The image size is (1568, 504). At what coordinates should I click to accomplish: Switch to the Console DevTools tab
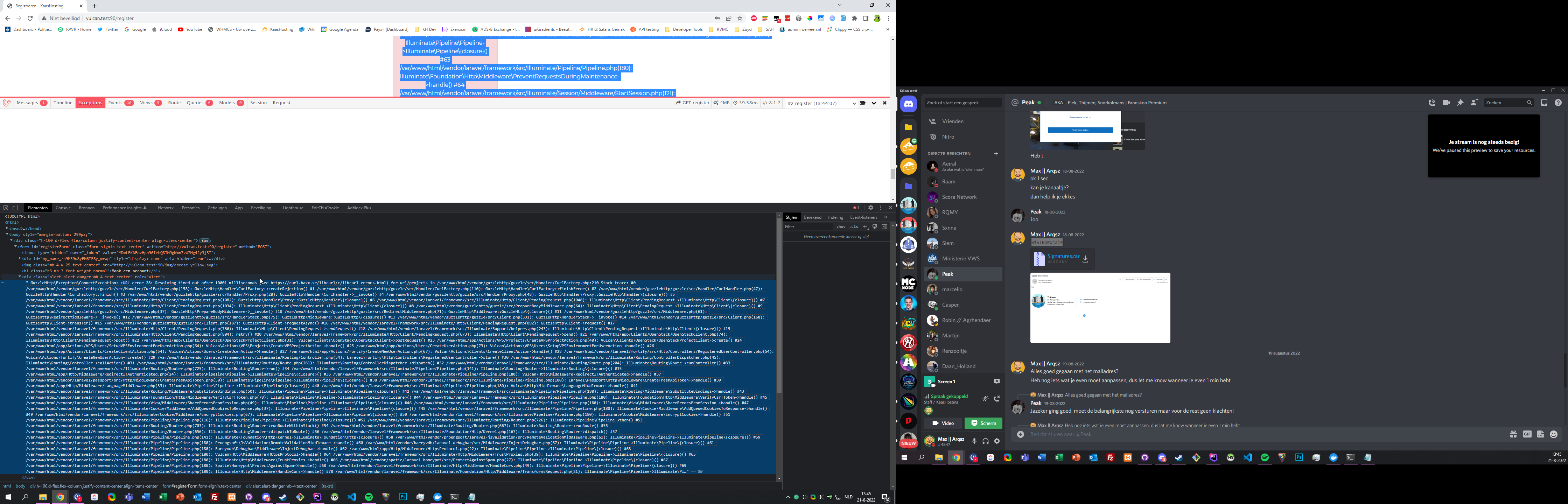pyautogui.click(x=63, y=208)
